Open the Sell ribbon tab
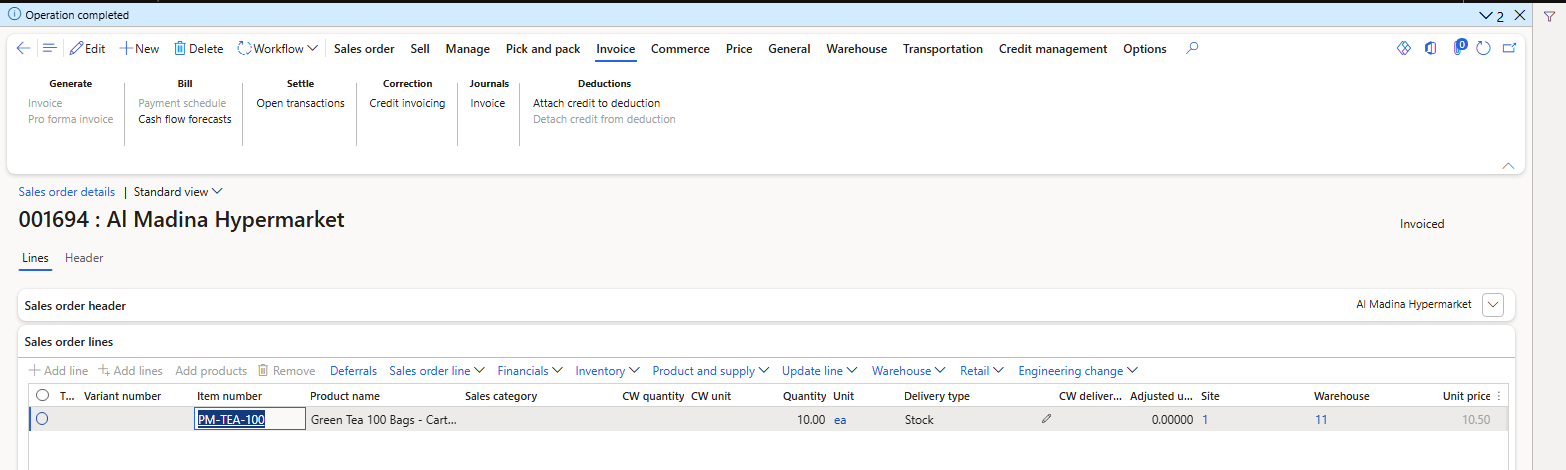Image resolution: width=1566 pixels, height=470 pixels. (420, 48)
